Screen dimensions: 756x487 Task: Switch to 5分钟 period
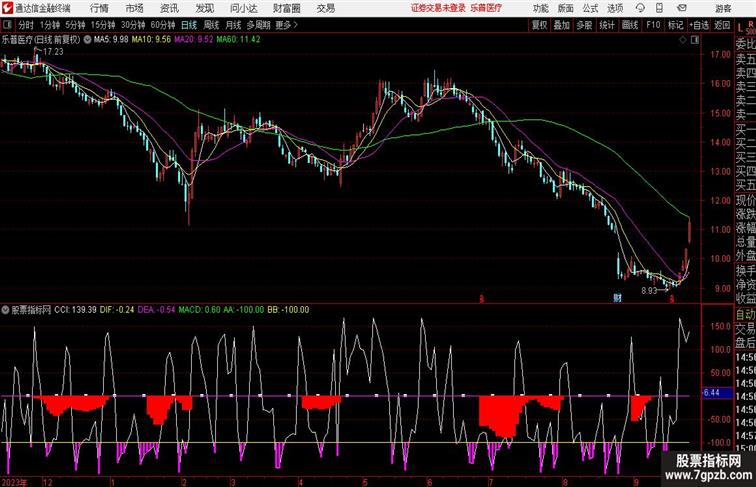(x=75, y=25)
